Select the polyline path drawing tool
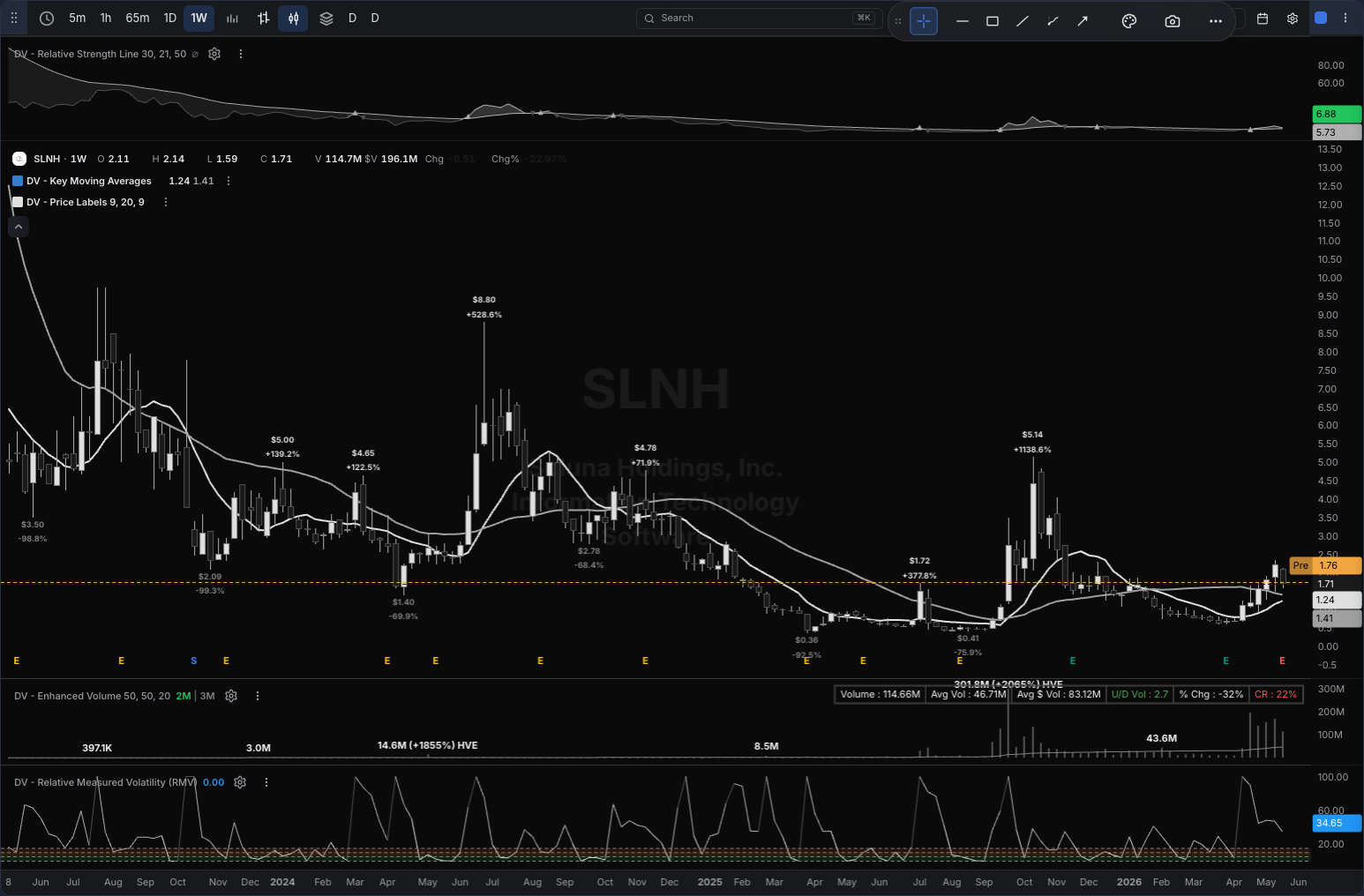 [1053, 21]
